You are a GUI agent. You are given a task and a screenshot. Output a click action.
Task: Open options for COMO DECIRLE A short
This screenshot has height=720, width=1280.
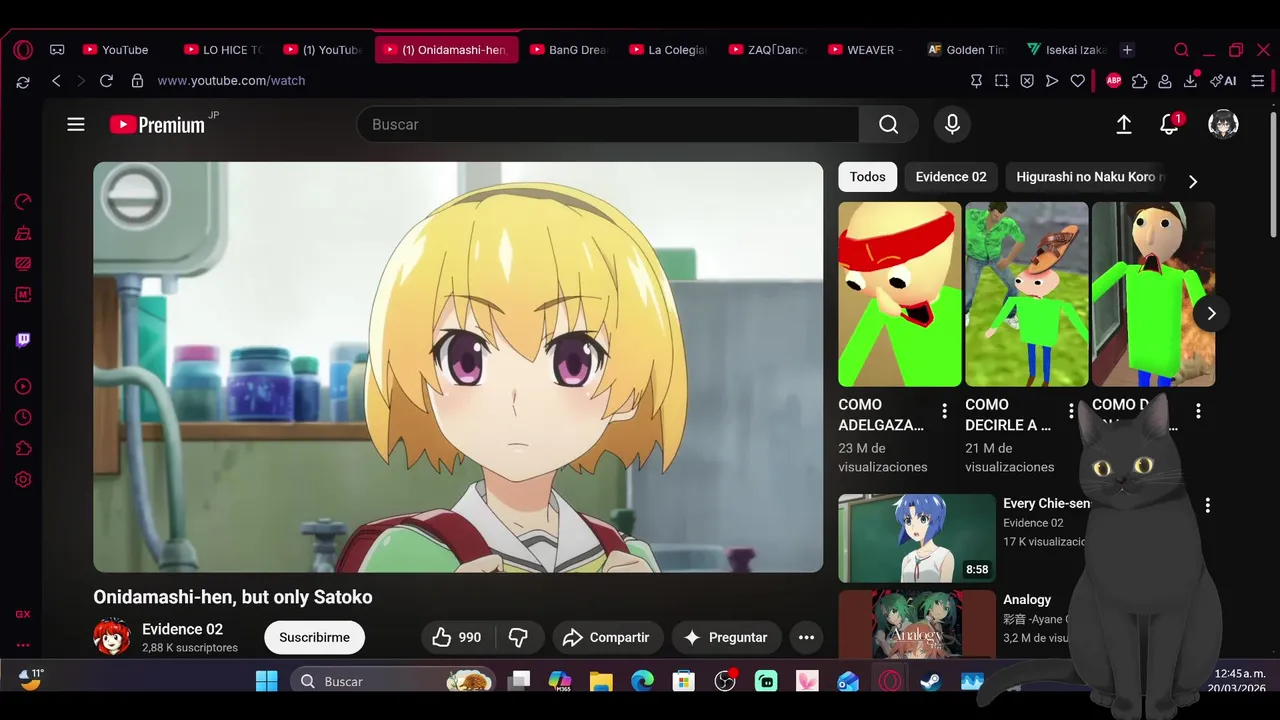click(1071, 410)
